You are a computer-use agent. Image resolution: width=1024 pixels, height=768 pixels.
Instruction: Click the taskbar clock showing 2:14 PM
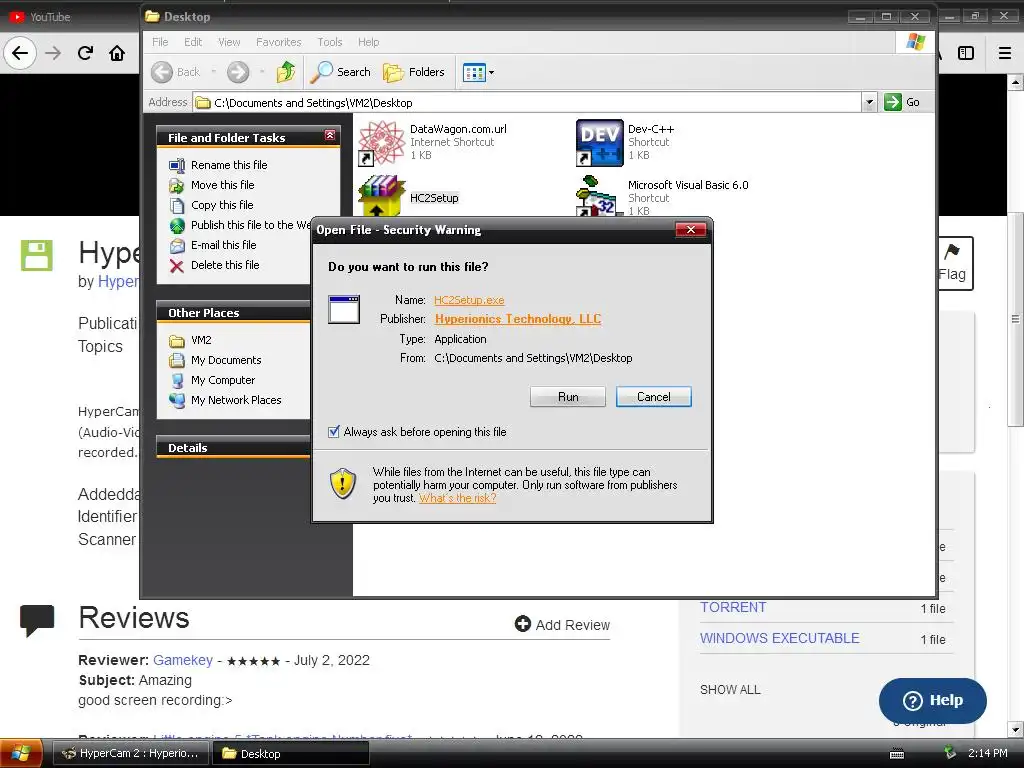click(987, 753)
